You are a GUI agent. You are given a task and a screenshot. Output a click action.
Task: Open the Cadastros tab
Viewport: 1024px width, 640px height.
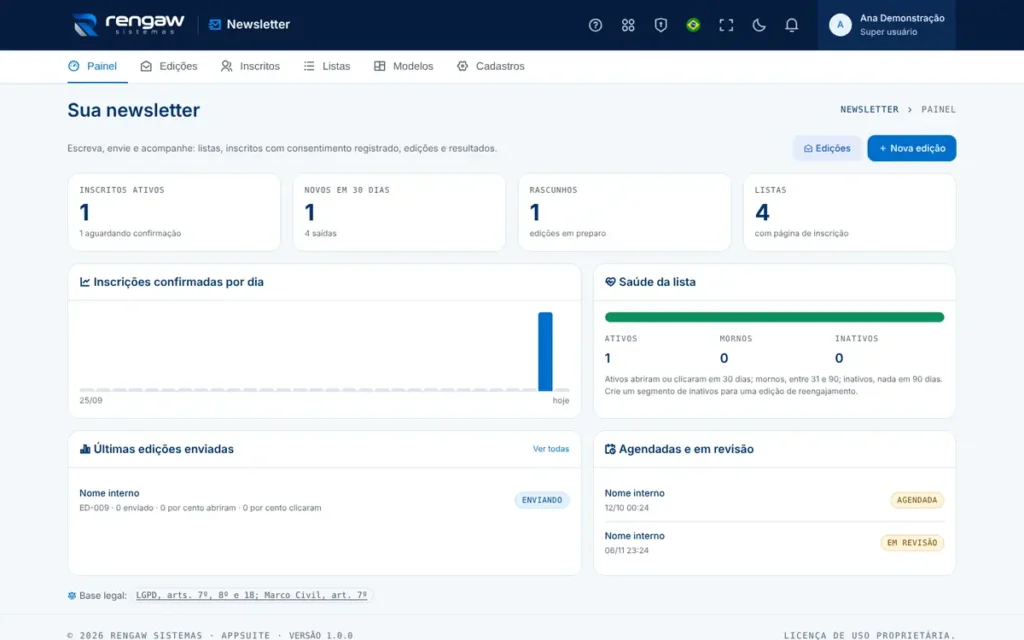[x=490, y=66]
